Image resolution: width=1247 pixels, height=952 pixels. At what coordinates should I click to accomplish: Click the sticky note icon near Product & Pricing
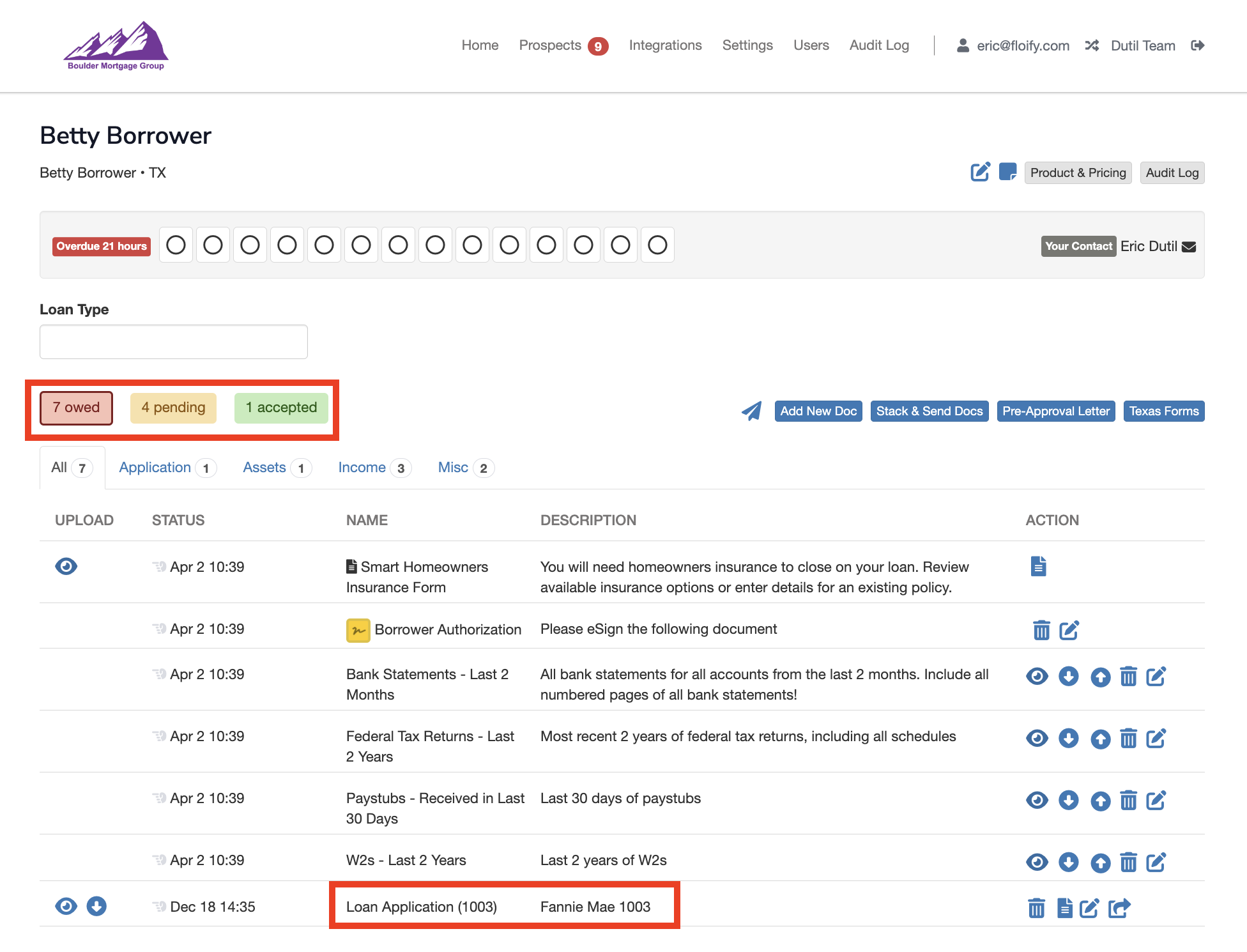click(x=1007, y=172)
